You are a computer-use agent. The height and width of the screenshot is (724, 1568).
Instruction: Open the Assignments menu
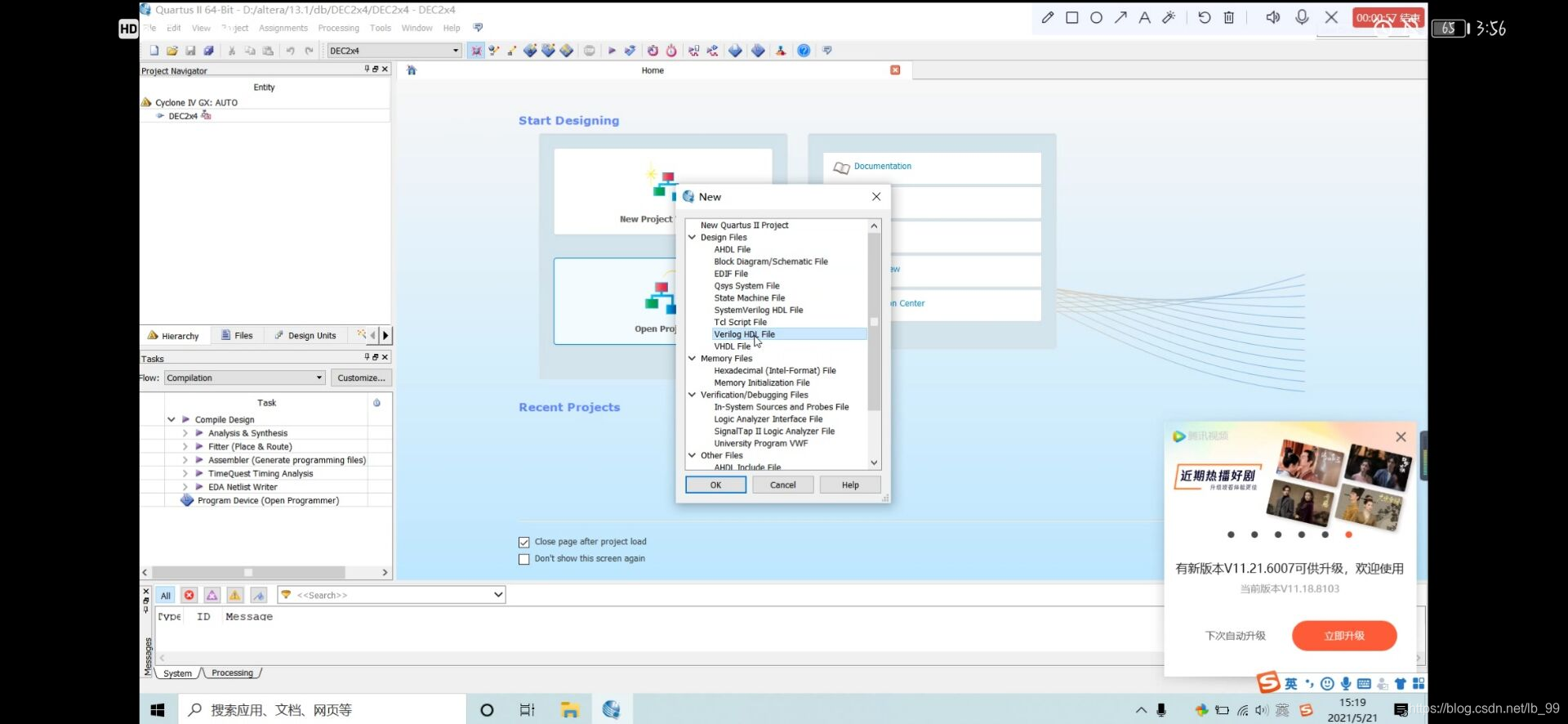point(283,28)
